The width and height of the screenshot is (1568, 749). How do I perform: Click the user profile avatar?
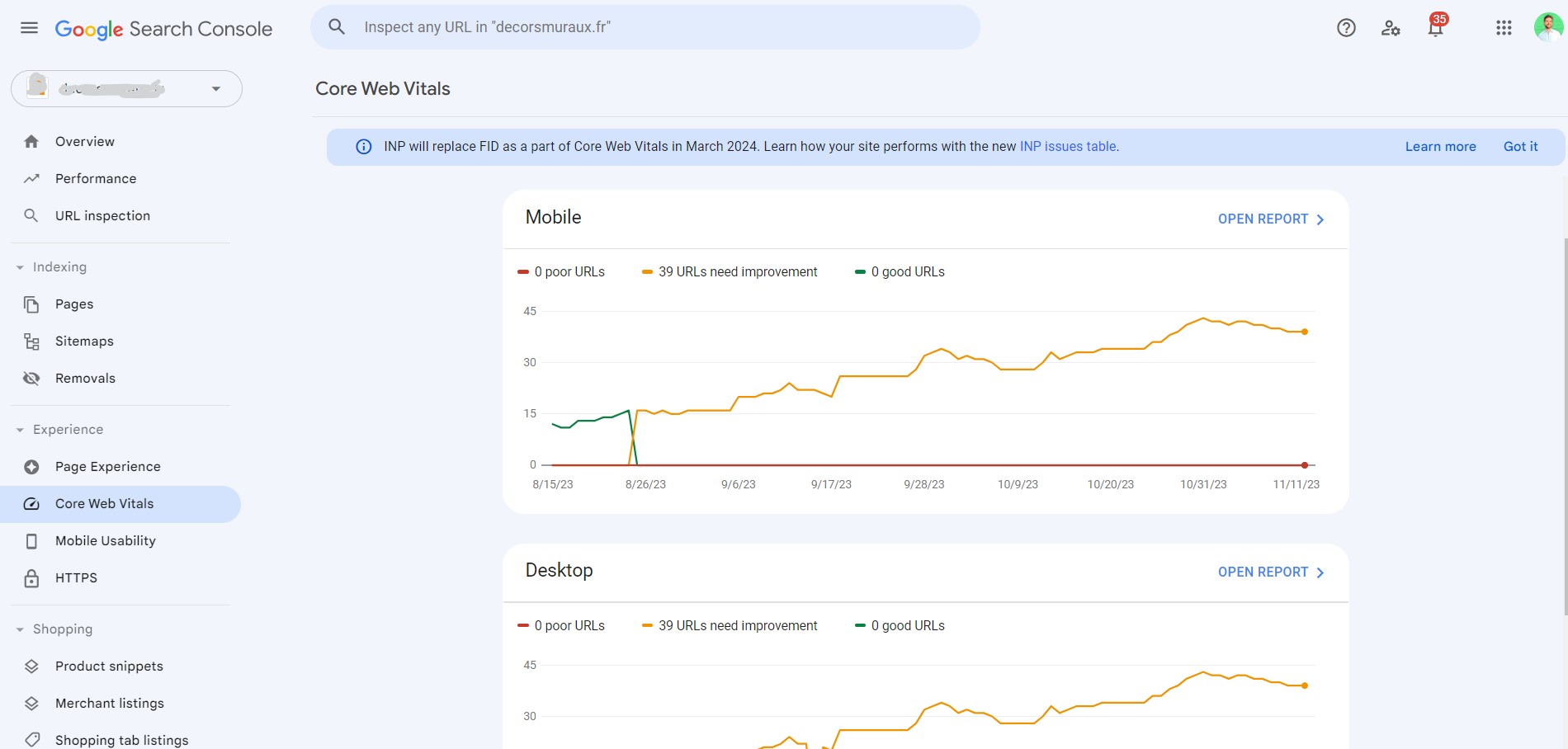click(x=1548, y=27)
